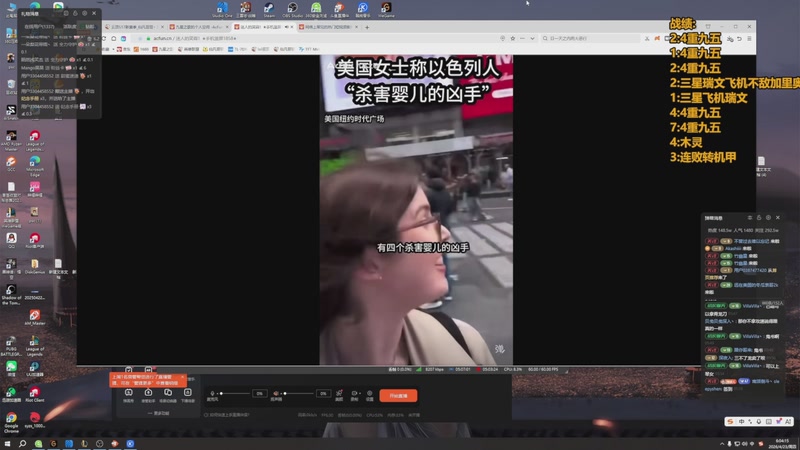Screen dimensions: 800x450
Task: Click the record camera icon in streaming tool
Action: point(354,395)
